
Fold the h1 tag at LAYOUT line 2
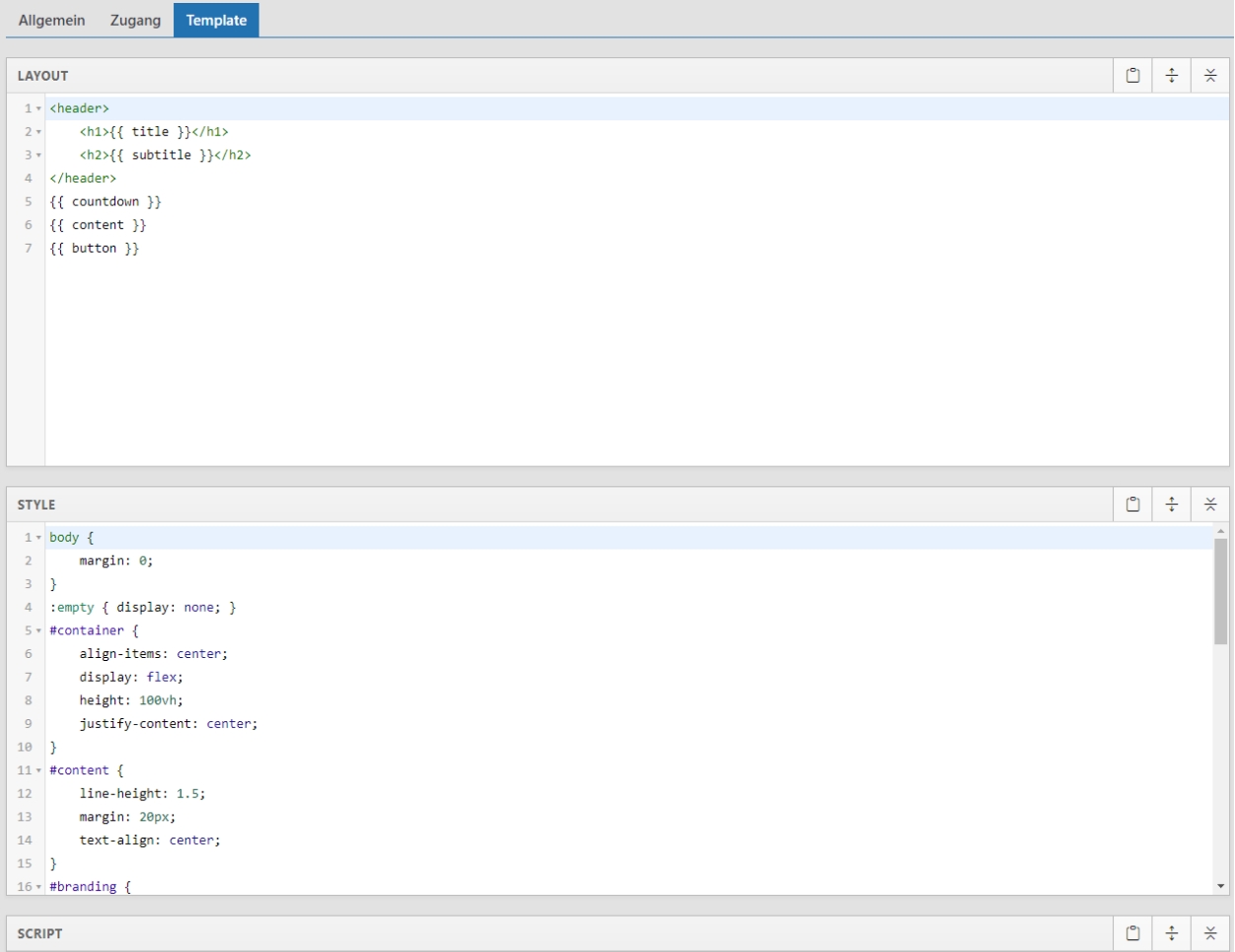point(39,132)
